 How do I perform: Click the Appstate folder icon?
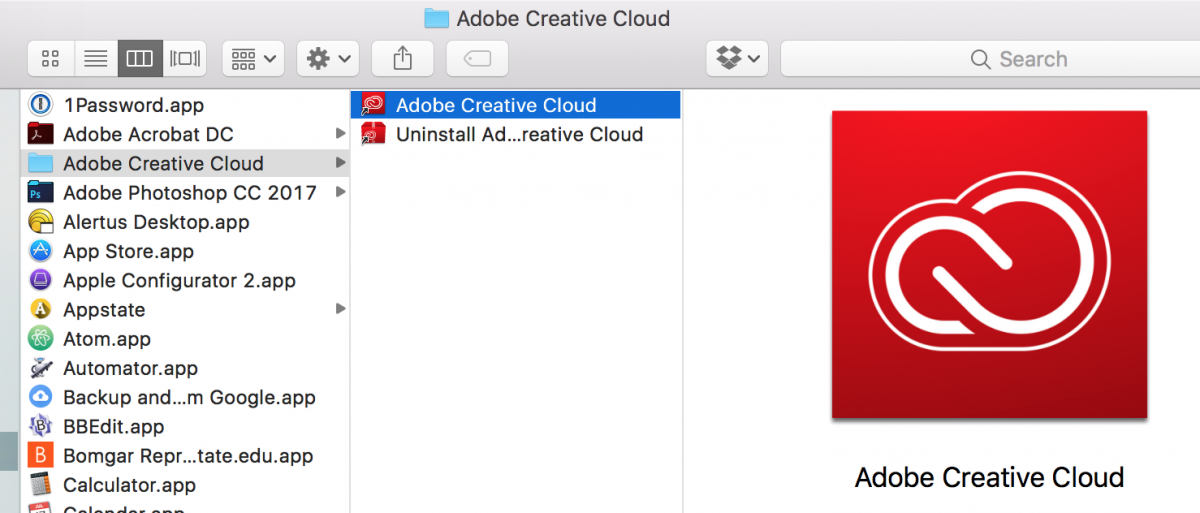pos(41,309)
